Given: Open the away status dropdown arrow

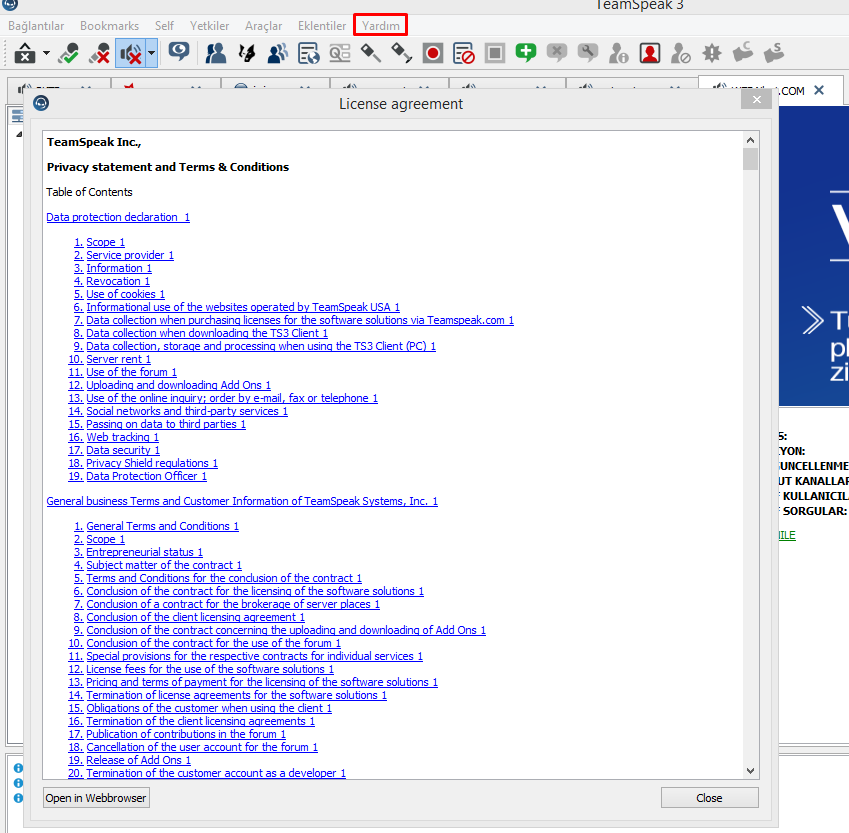Looking at the screenshot, I should coord(46,53).
